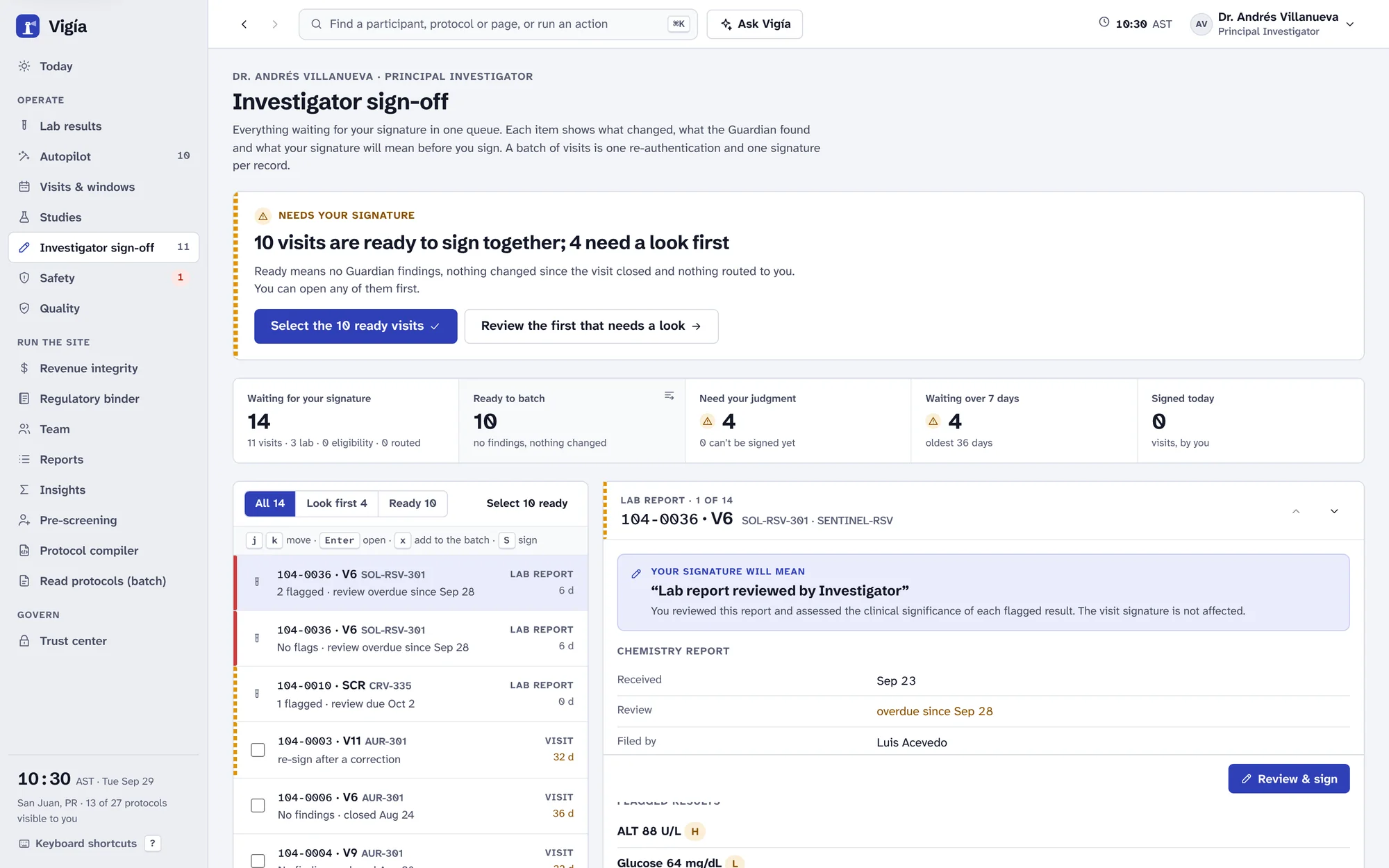Go to next item with down chevron
Image resolution: width=1389 pixels, height=868 pixels.
point(1334,511)
